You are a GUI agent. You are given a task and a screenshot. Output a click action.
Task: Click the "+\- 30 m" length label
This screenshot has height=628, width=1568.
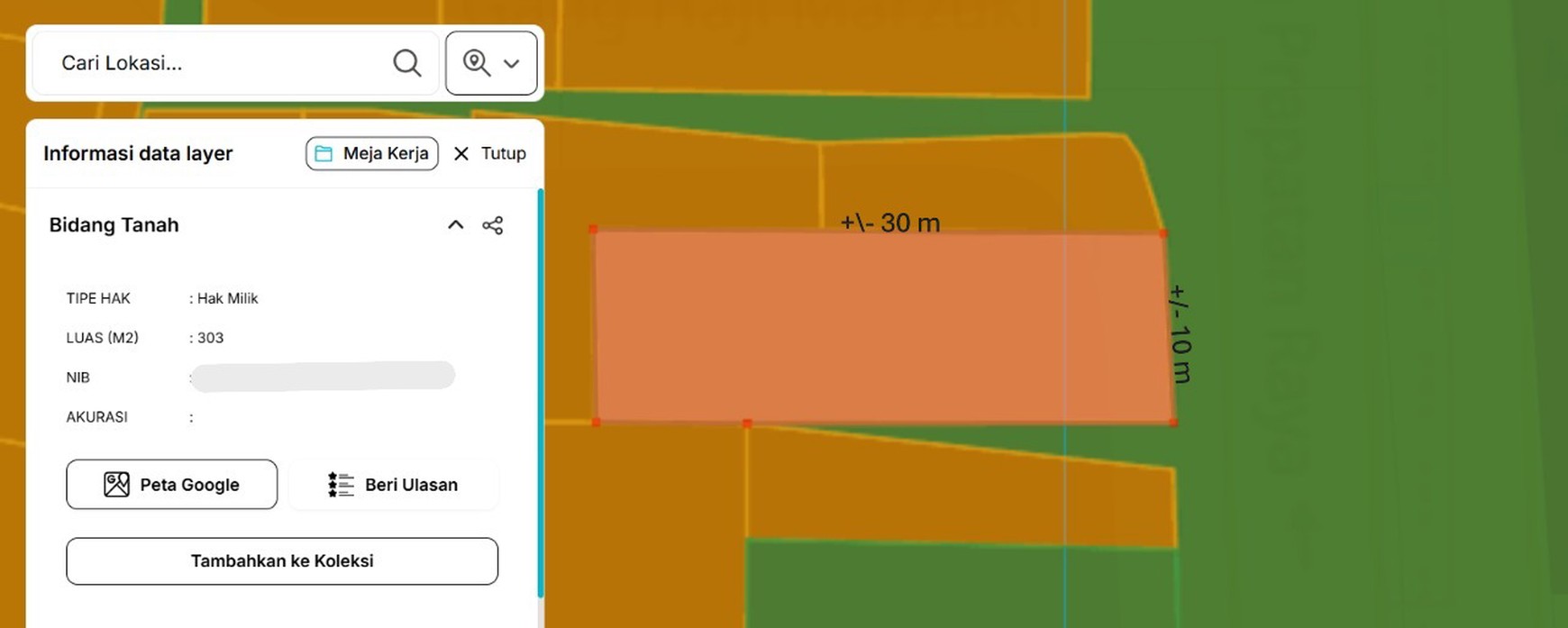[890, 223]
